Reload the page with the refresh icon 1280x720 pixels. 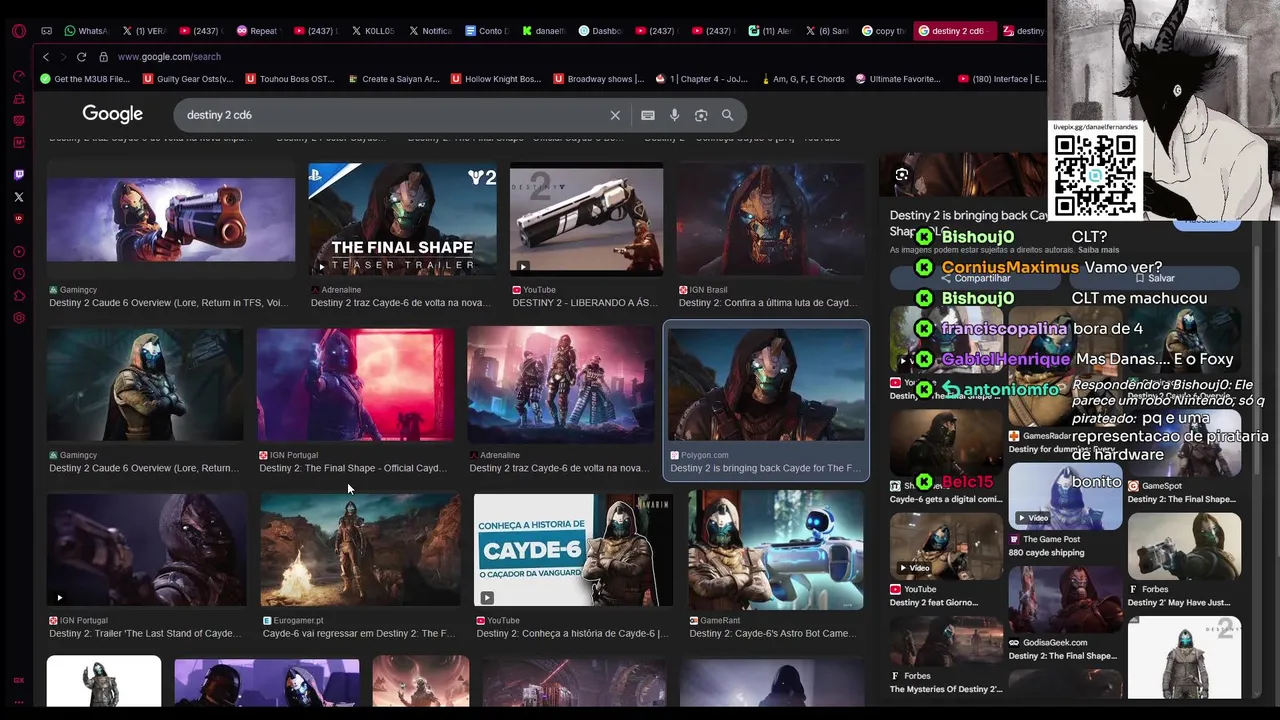[x=81, y=57]
